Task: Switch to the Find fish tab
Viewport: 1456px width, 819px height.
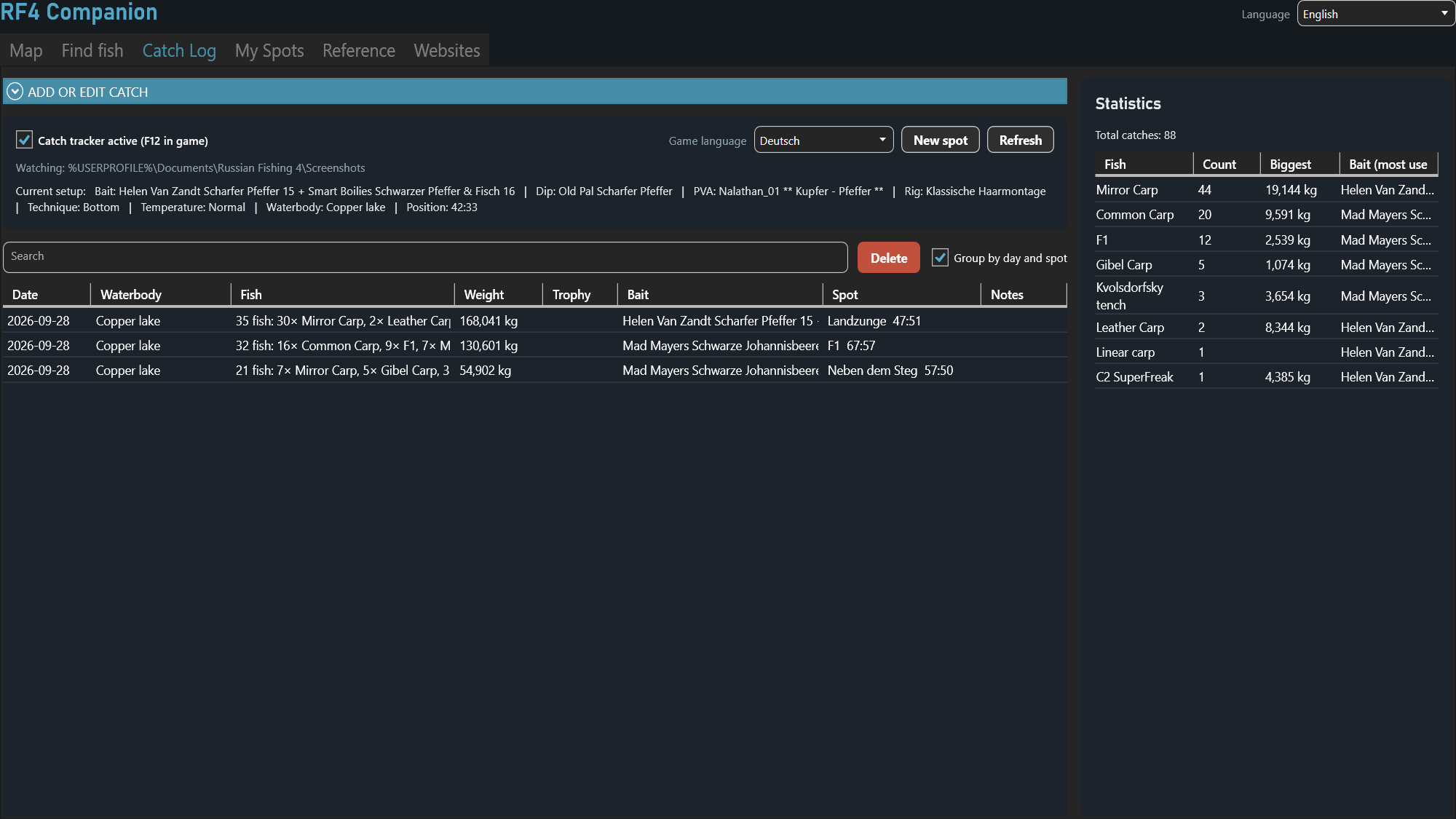Action: 92,51
